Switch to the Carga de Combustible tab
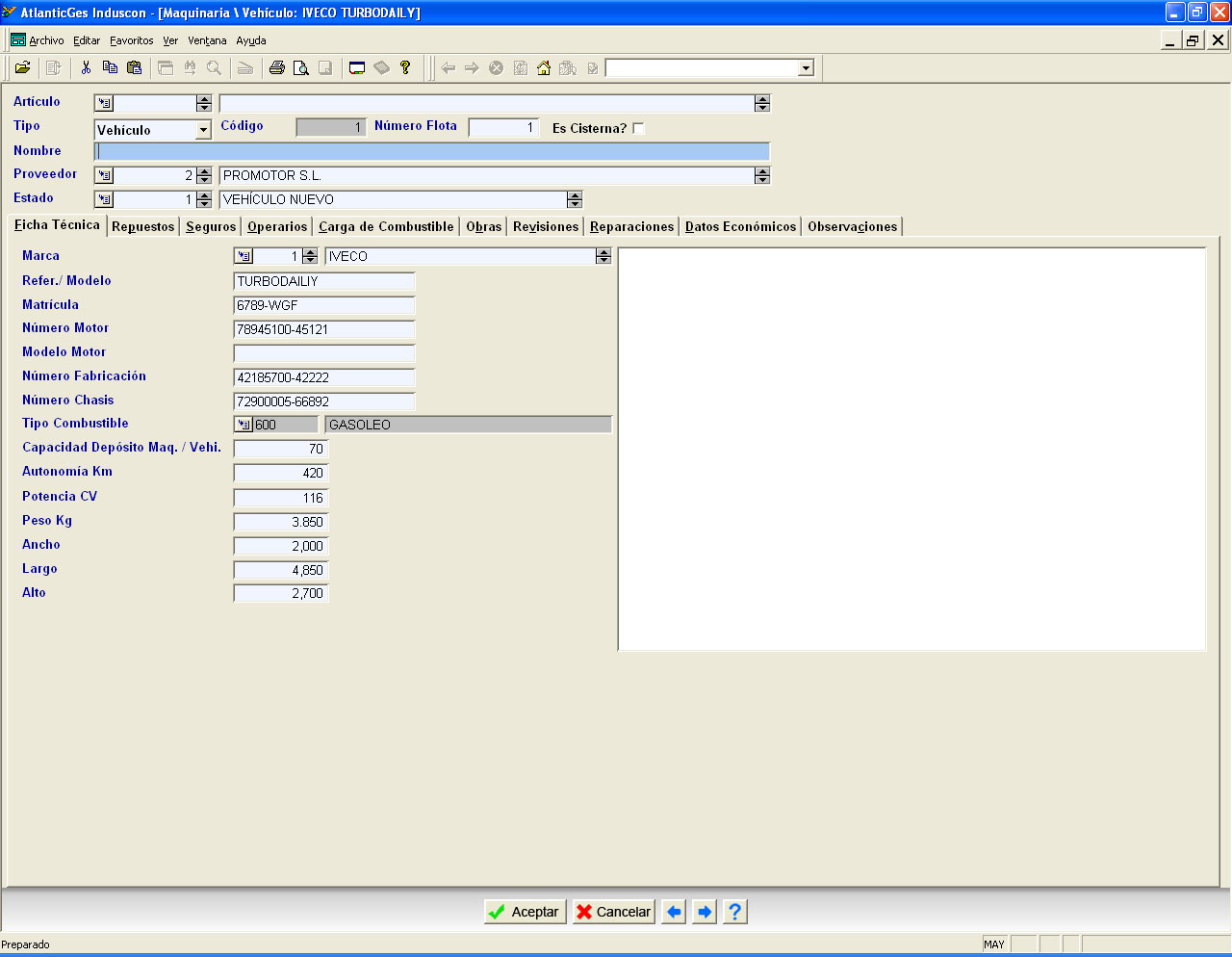 386,226
